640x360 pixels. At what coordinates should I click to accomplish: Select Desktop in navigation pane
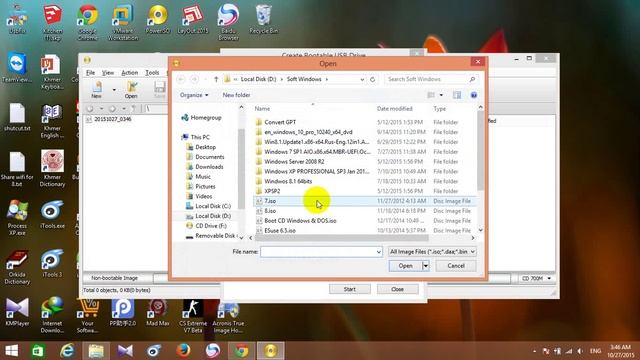point(201,147)
